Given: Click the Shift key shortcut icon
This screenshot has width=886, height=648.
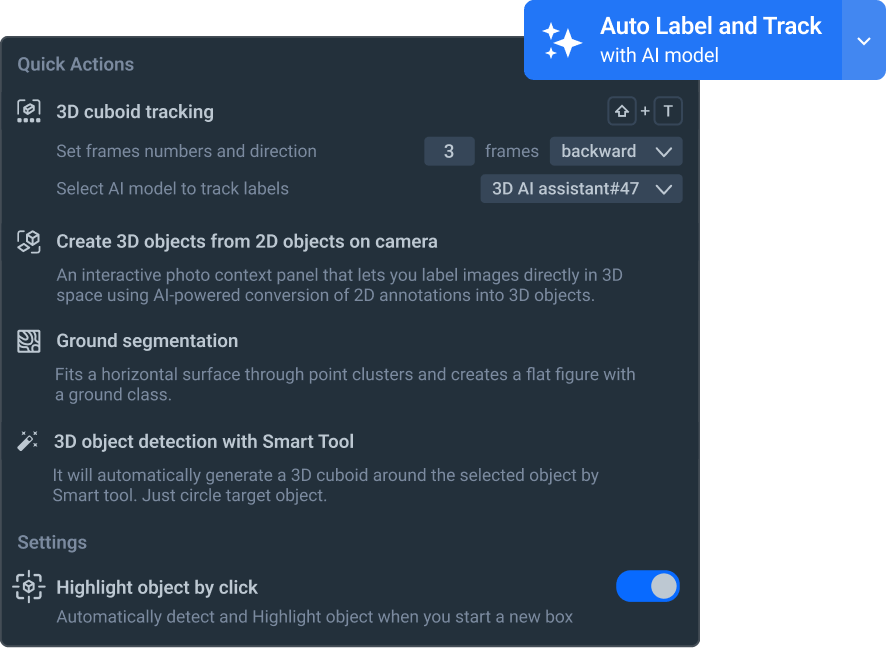Looking at the screenshot, I should click(622, 111).
